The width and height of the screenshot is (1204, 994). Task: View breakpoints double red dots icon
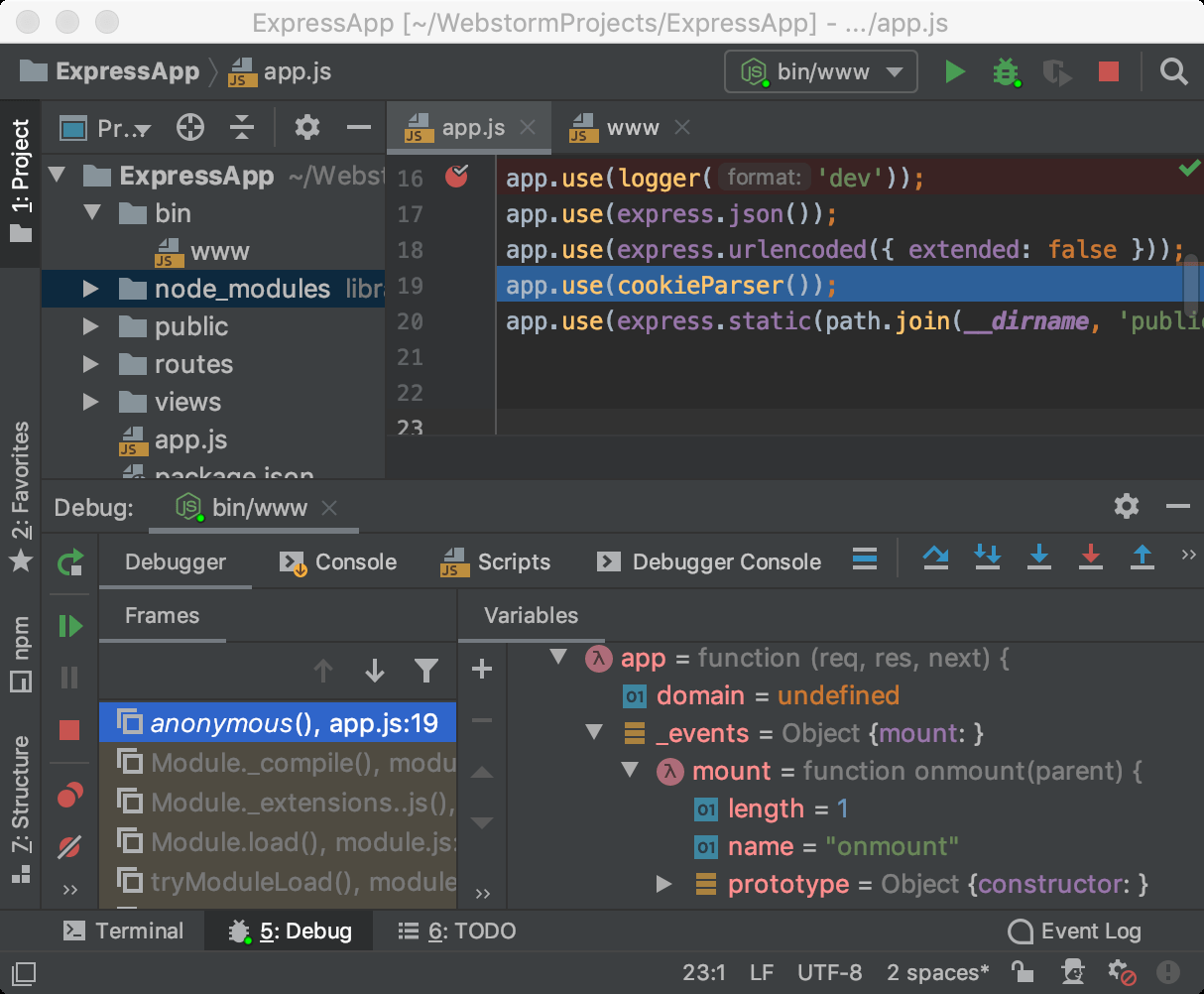(x=69, y=796)
